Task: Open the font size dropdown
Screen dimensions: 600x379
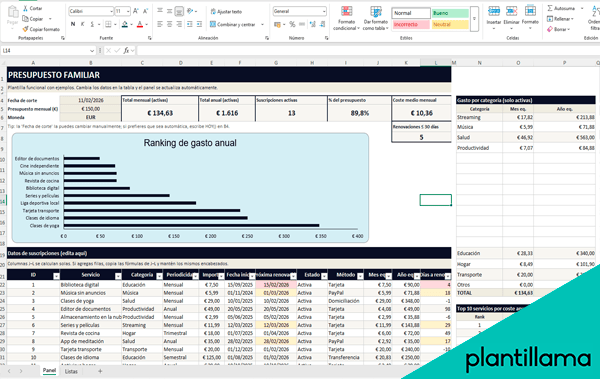Action: click(x=128, y=11)
